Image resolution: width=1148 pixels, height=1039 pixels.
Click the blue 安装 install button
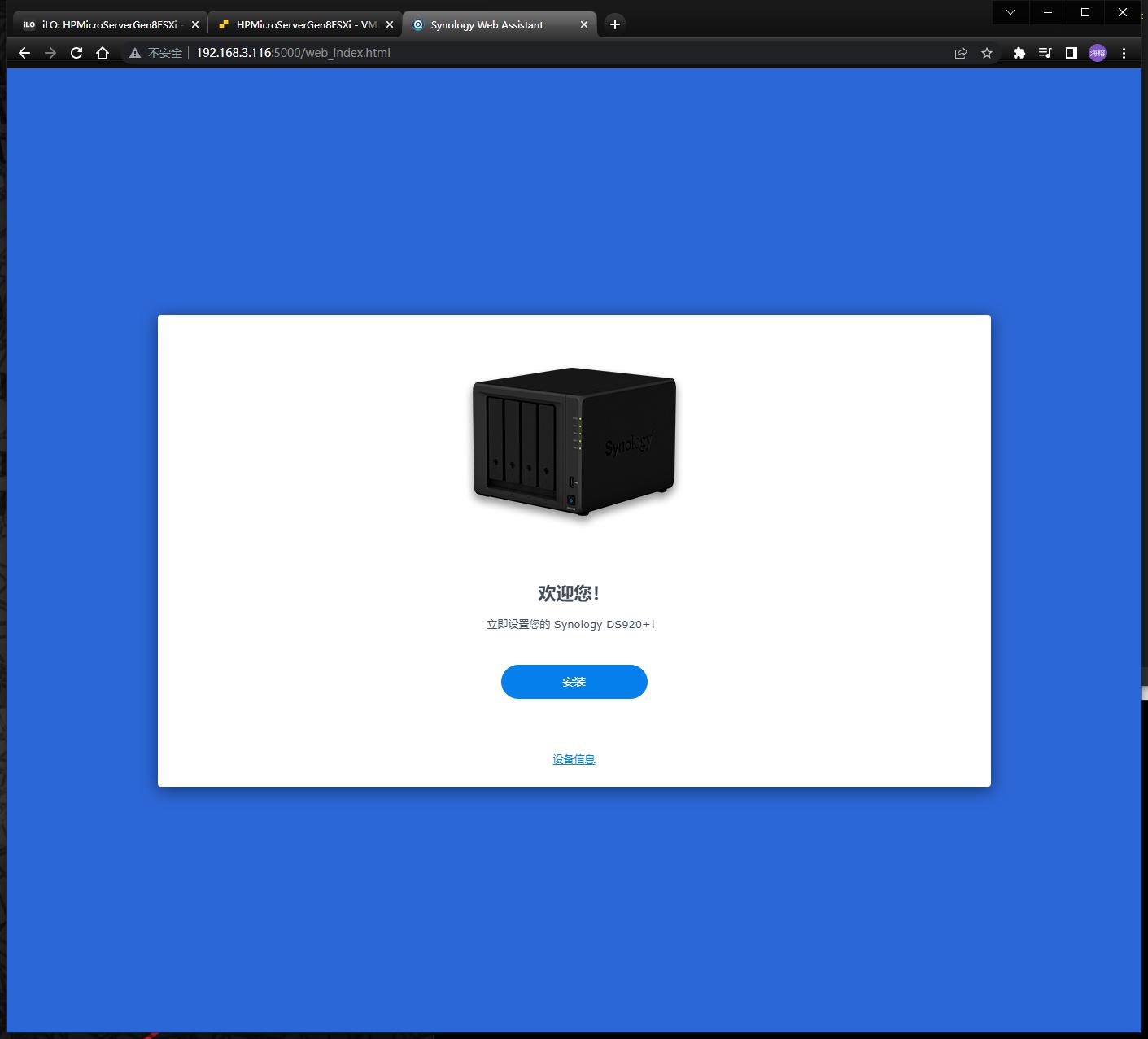pyautogui.click(x=574, y=682)
